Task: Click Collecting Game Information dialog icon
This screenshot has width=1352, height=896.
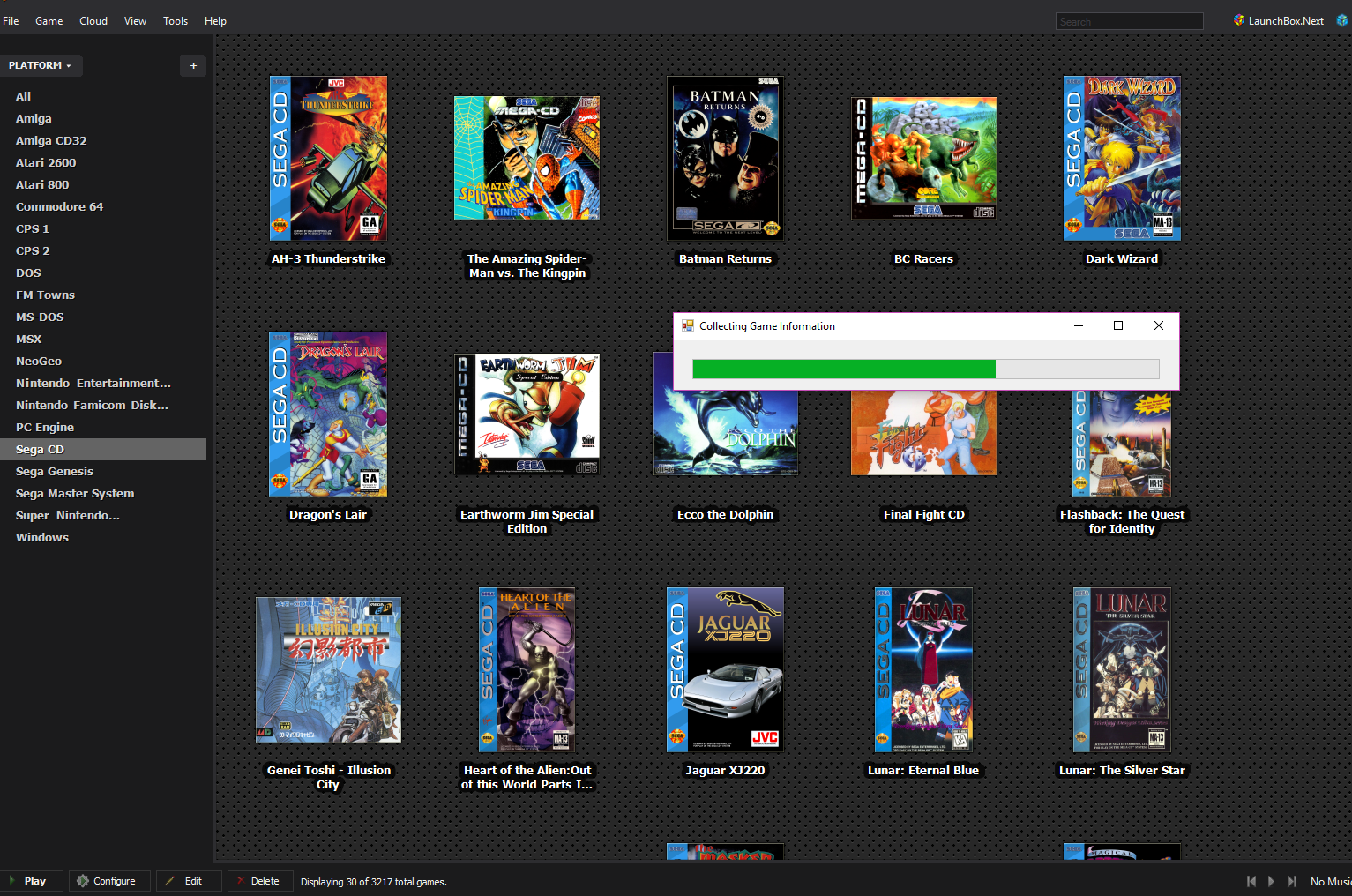Action: [x=687, y=325]
